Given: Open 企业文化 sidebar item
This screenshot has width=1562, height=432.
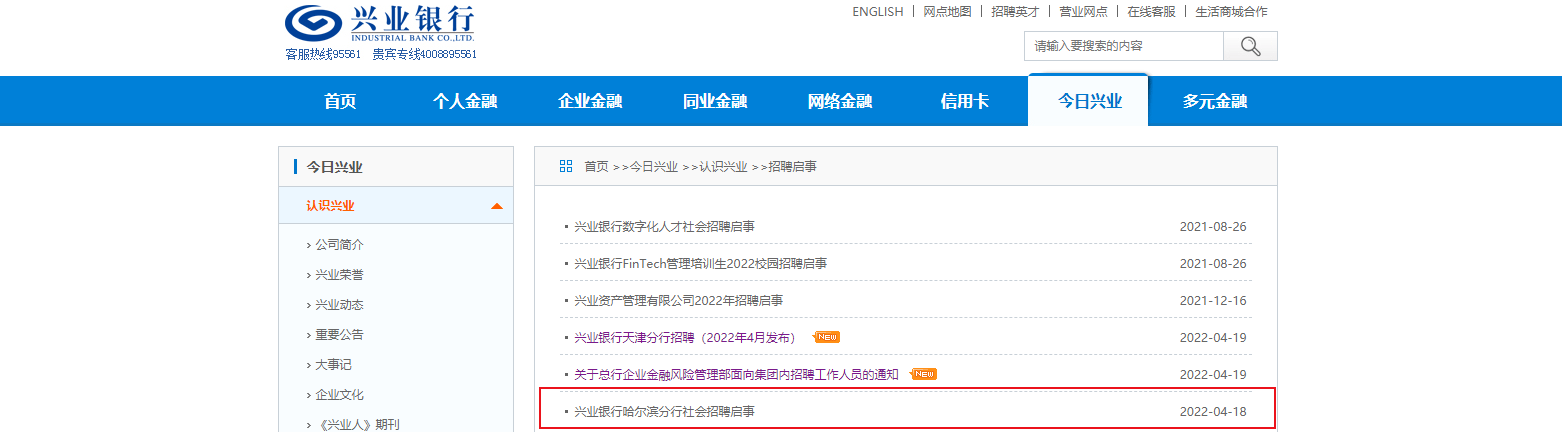Looking at the screenshot, I should (339, 395).
